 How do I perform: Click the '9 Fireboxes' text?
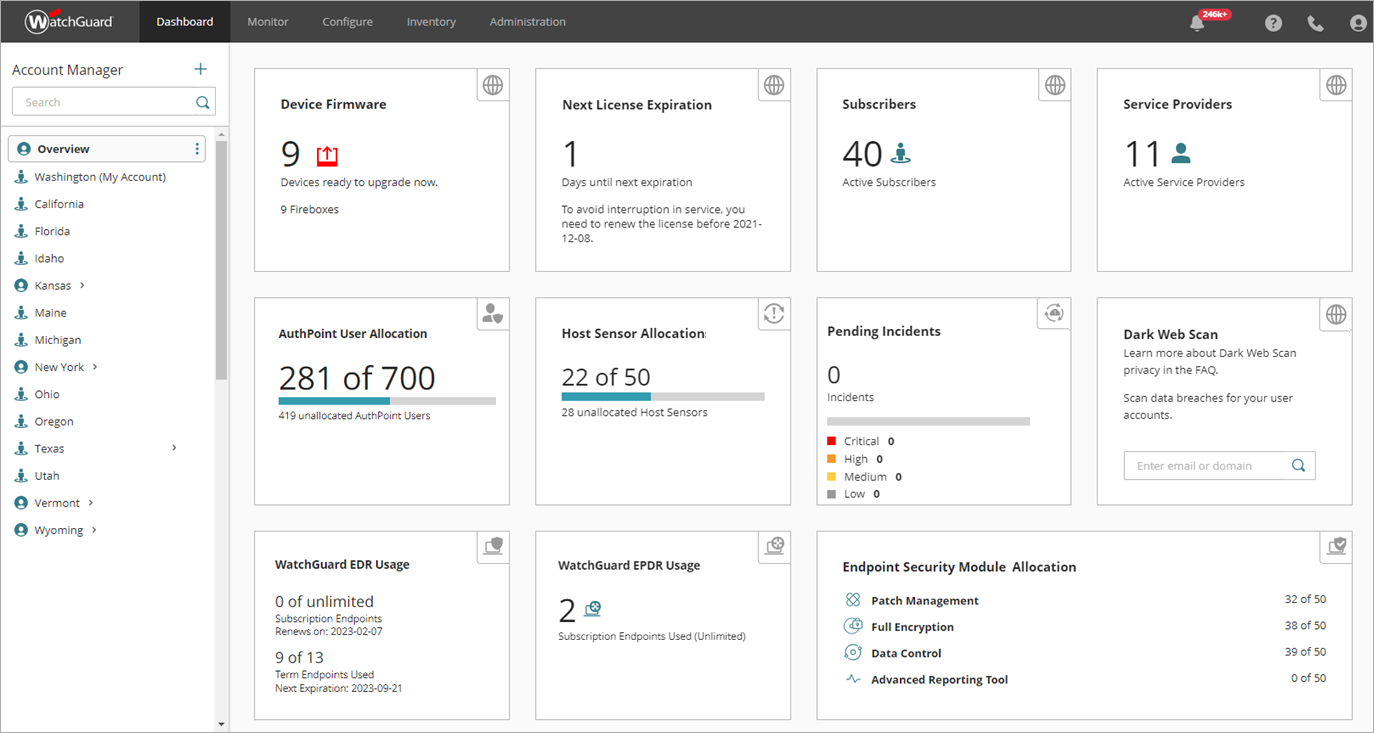coord(310,209)
